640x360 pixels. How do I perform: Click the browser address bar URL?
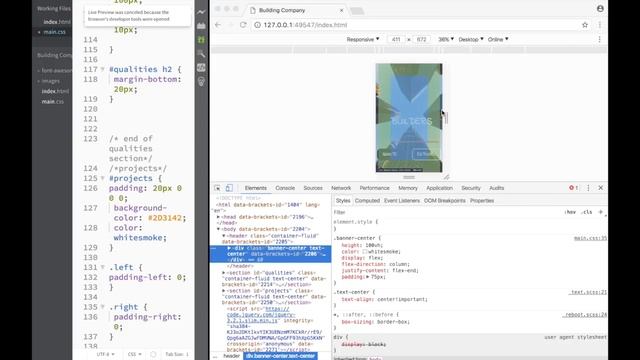(x=305, y=25)
